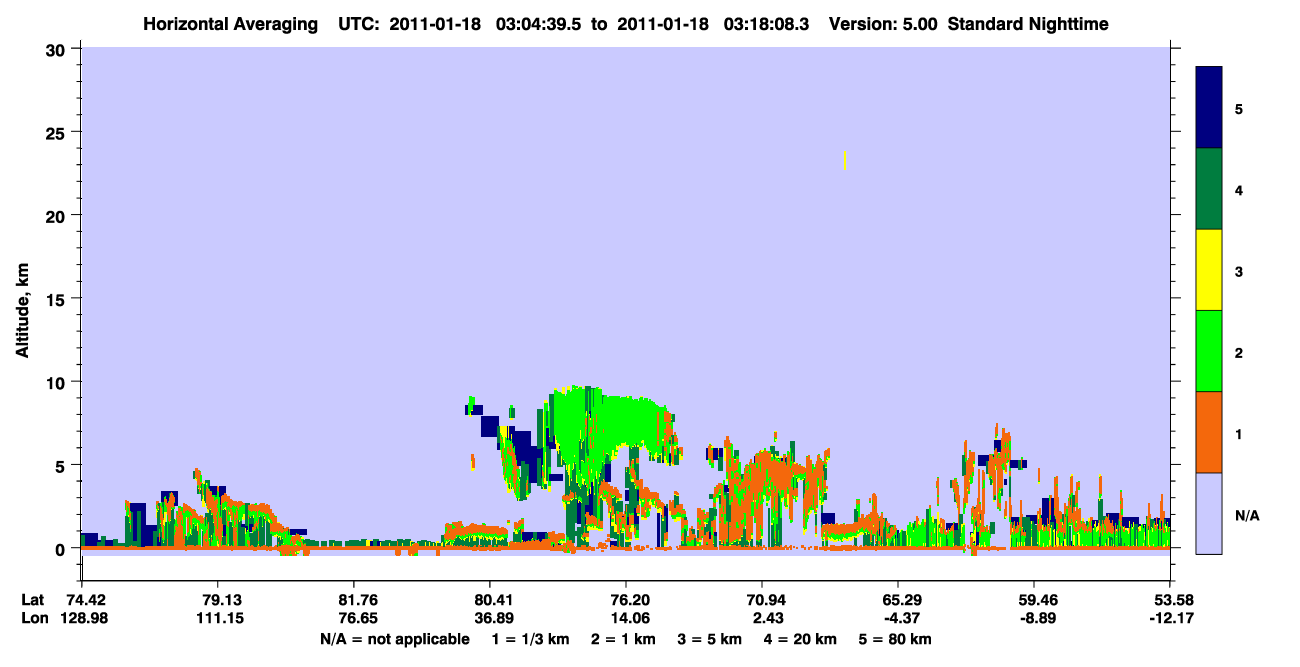The image size is (1300, 667).
Task: Click the dark green color bar segment labeled 4
Action: tap(1209, 189)
